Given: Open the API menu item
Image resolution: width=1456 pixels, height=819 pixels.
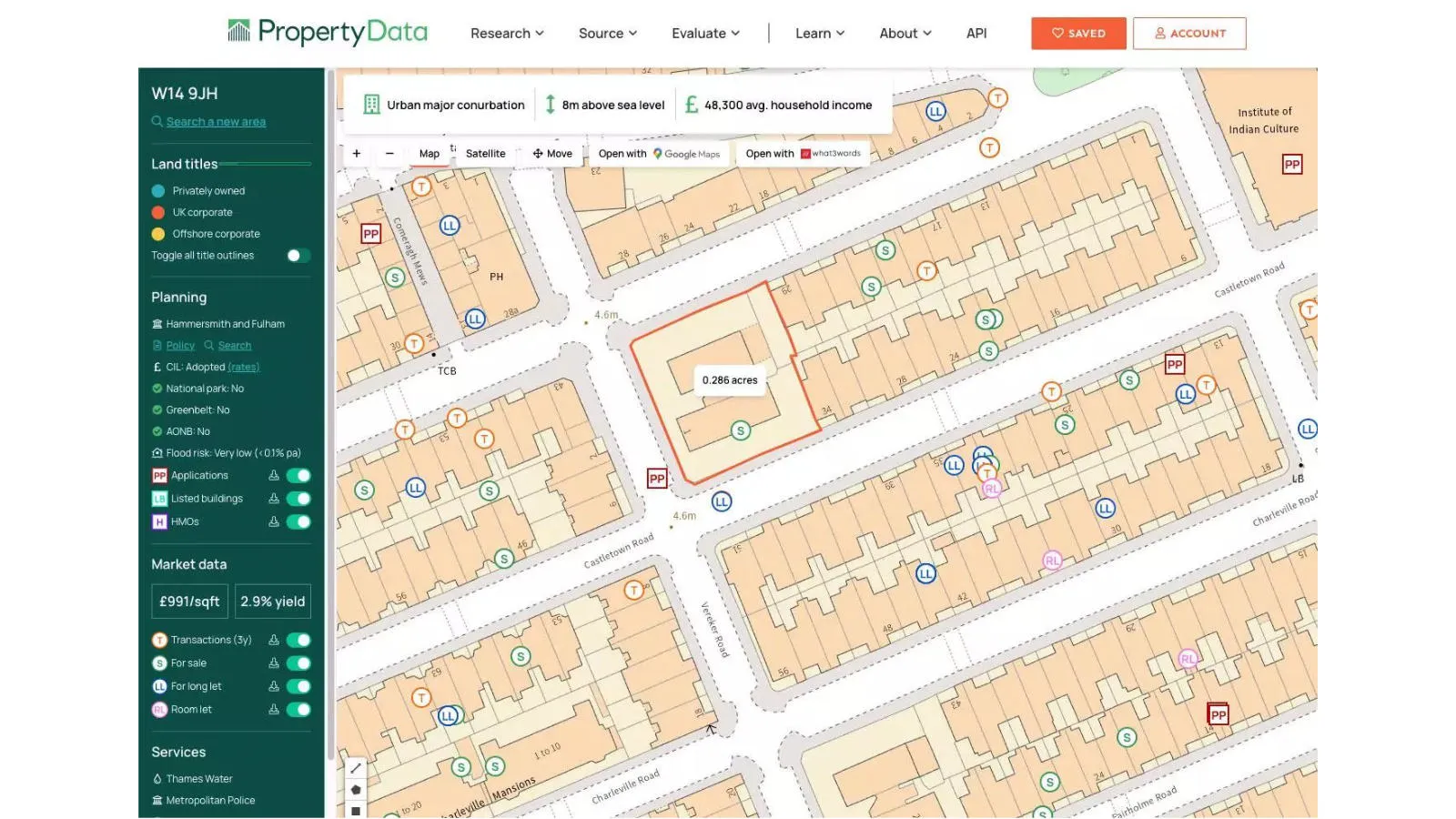Looking at the screenshot, I should click(976, 33).
